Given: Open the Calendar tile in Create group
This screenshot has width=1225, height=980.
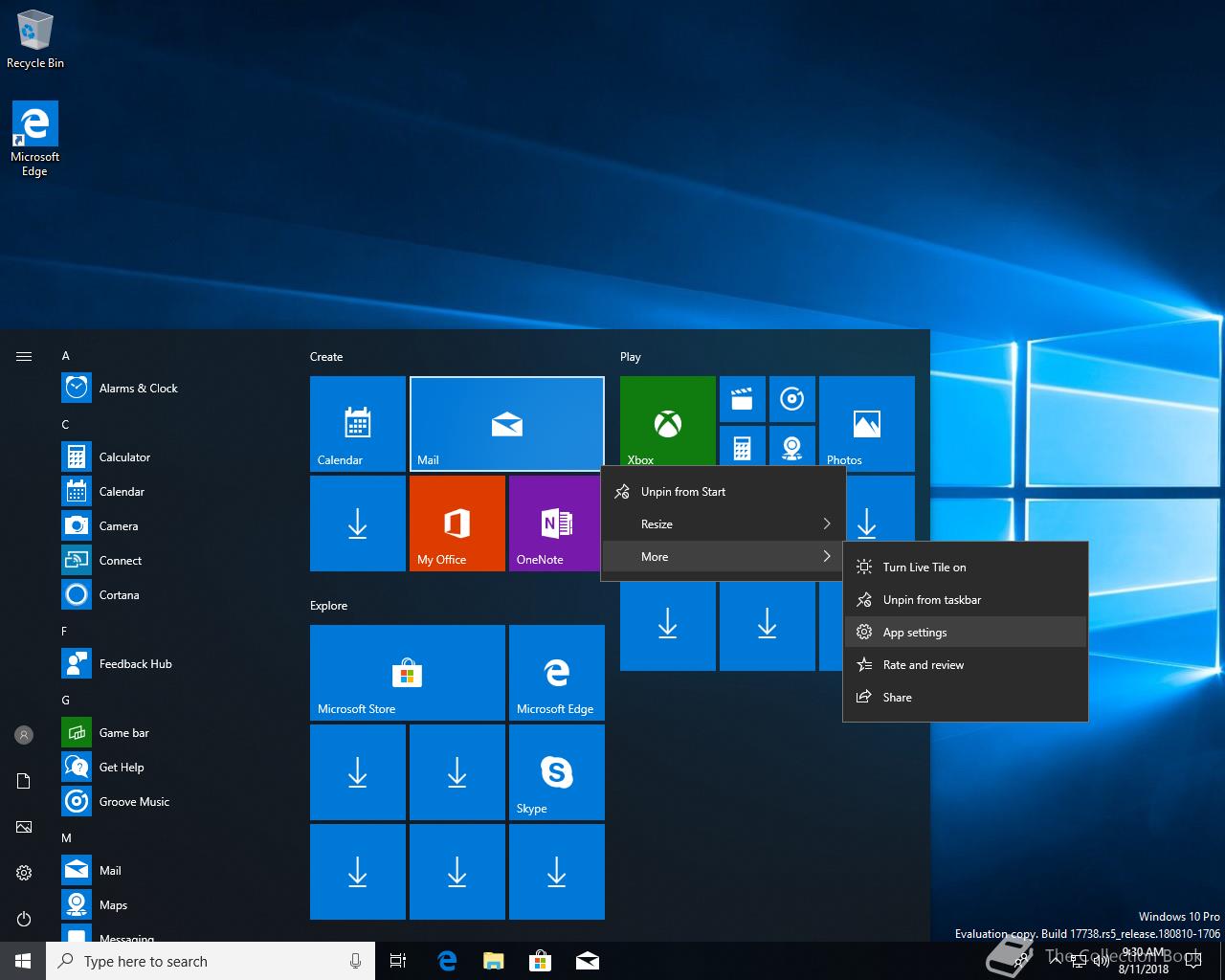Looking at the screenshot, I should (358, 423).
